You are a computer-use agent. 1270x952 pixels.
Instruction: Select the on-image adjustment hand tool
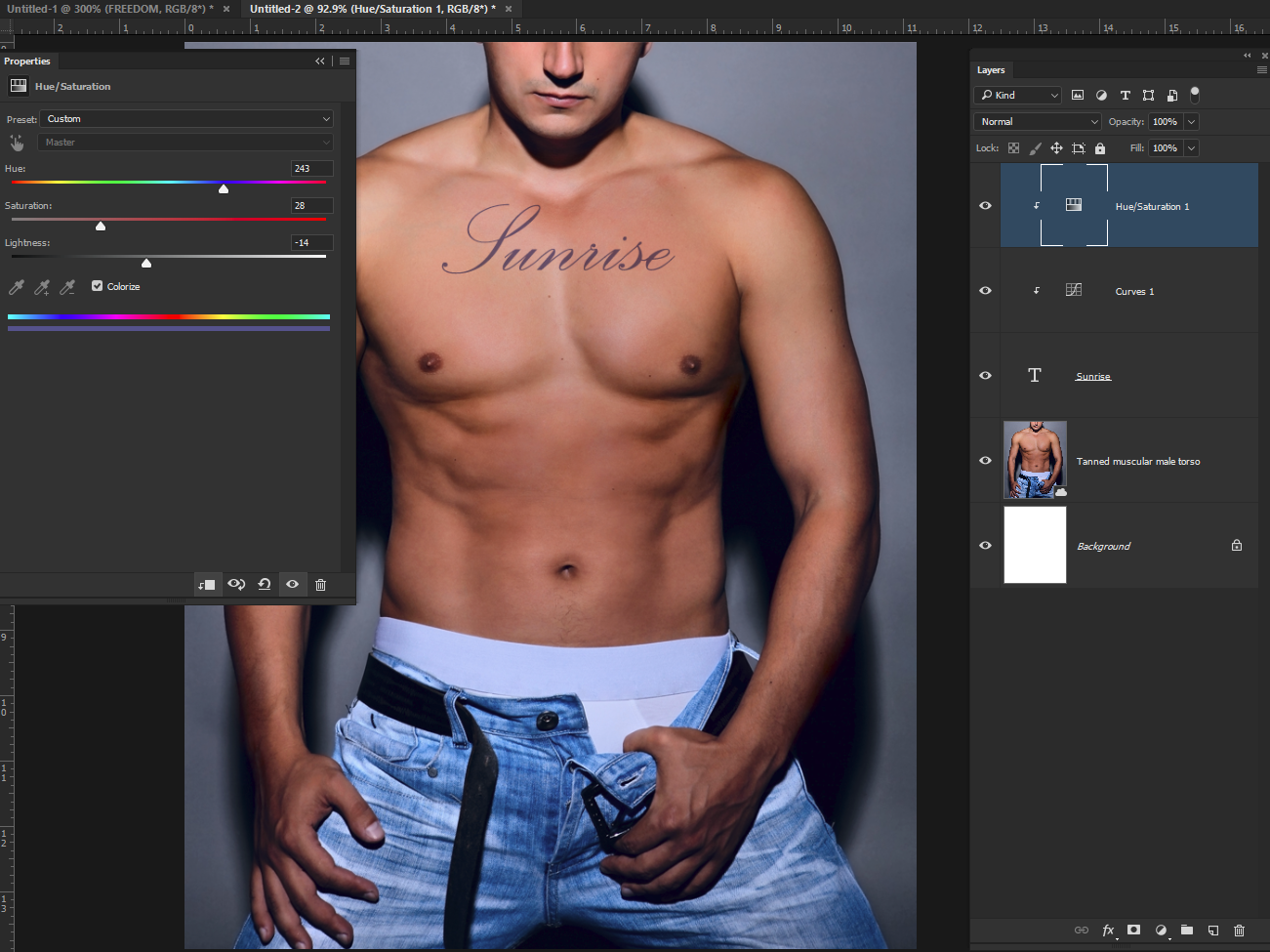click(x=17, y=143)
